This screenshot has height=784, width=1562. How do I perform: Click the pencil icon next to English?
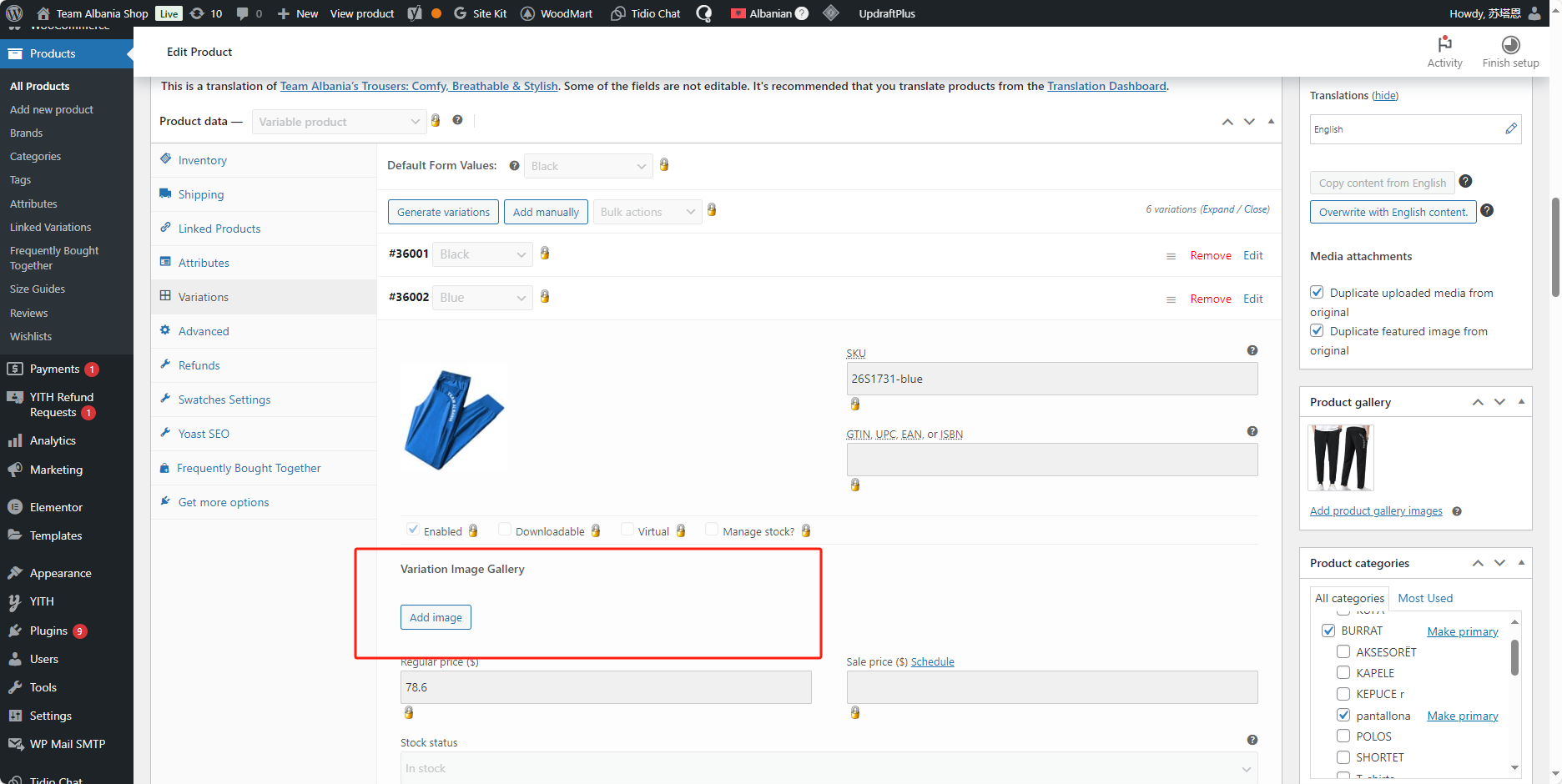(1511, 128)
